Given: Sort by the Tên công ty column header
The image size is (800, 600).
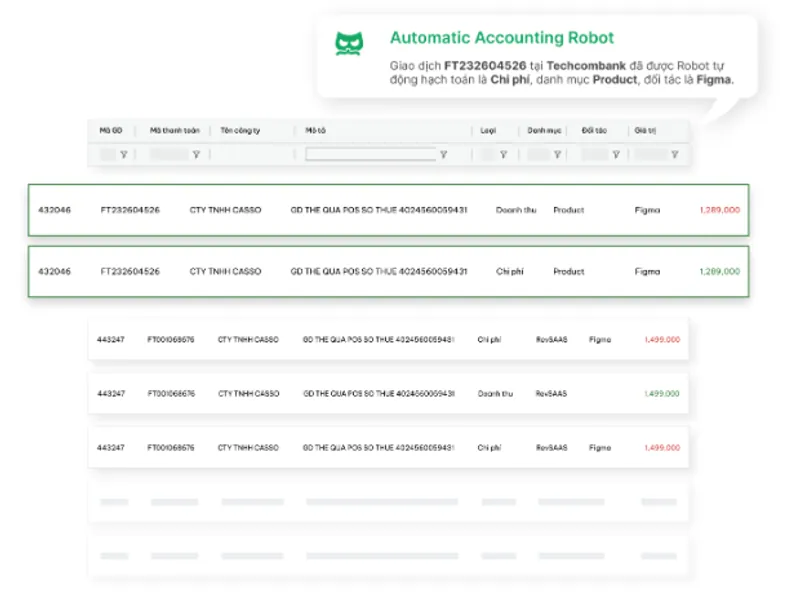Looking at the screenshot, I should (x=240, y=131).
